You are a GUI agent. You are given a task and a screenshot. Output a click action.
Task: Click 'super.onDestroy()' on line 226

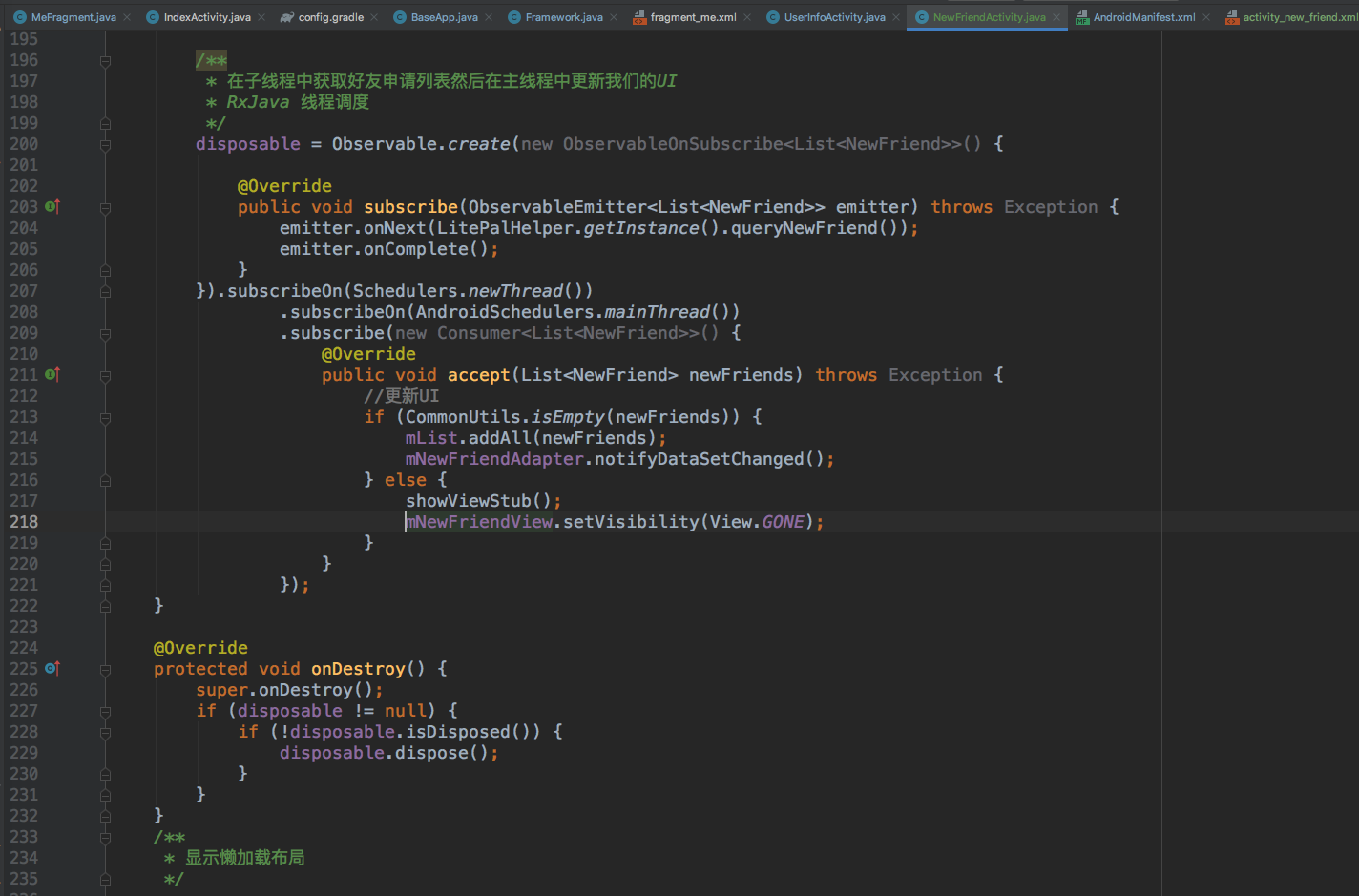(284, 690)
